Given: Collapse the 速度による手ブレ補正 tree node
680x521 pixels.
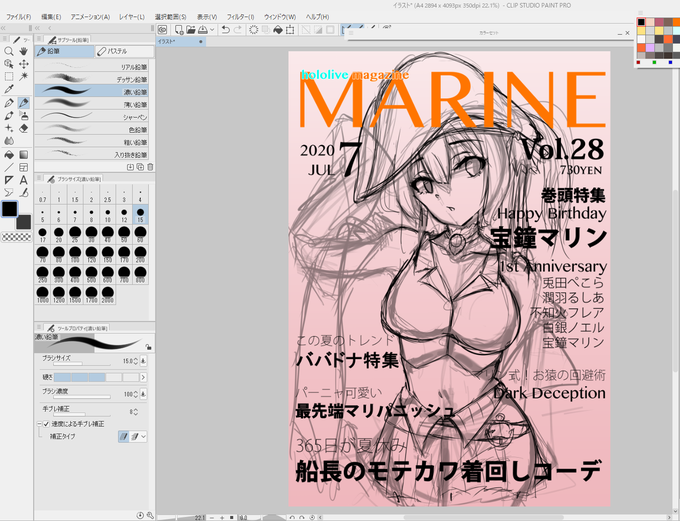Looking at the screenshot, I should click(39, 424).
